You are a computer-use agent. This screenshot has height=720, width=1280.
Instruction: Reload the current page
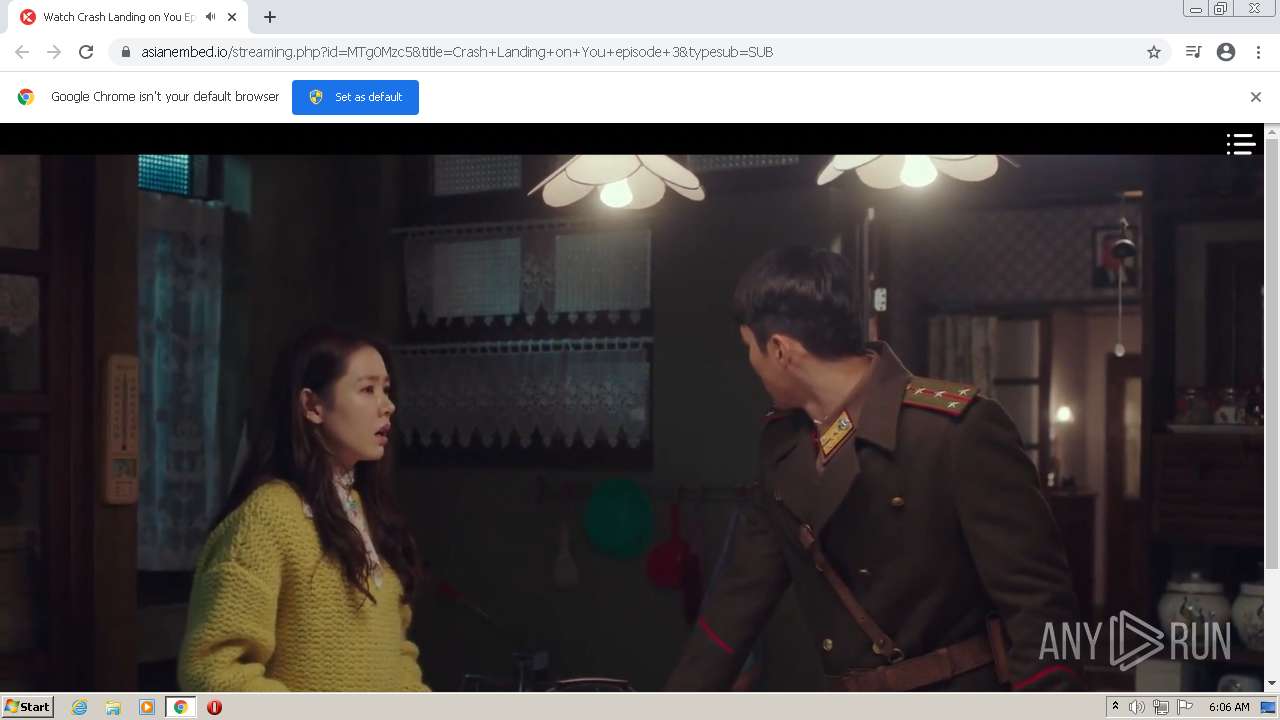pos(86,52)
